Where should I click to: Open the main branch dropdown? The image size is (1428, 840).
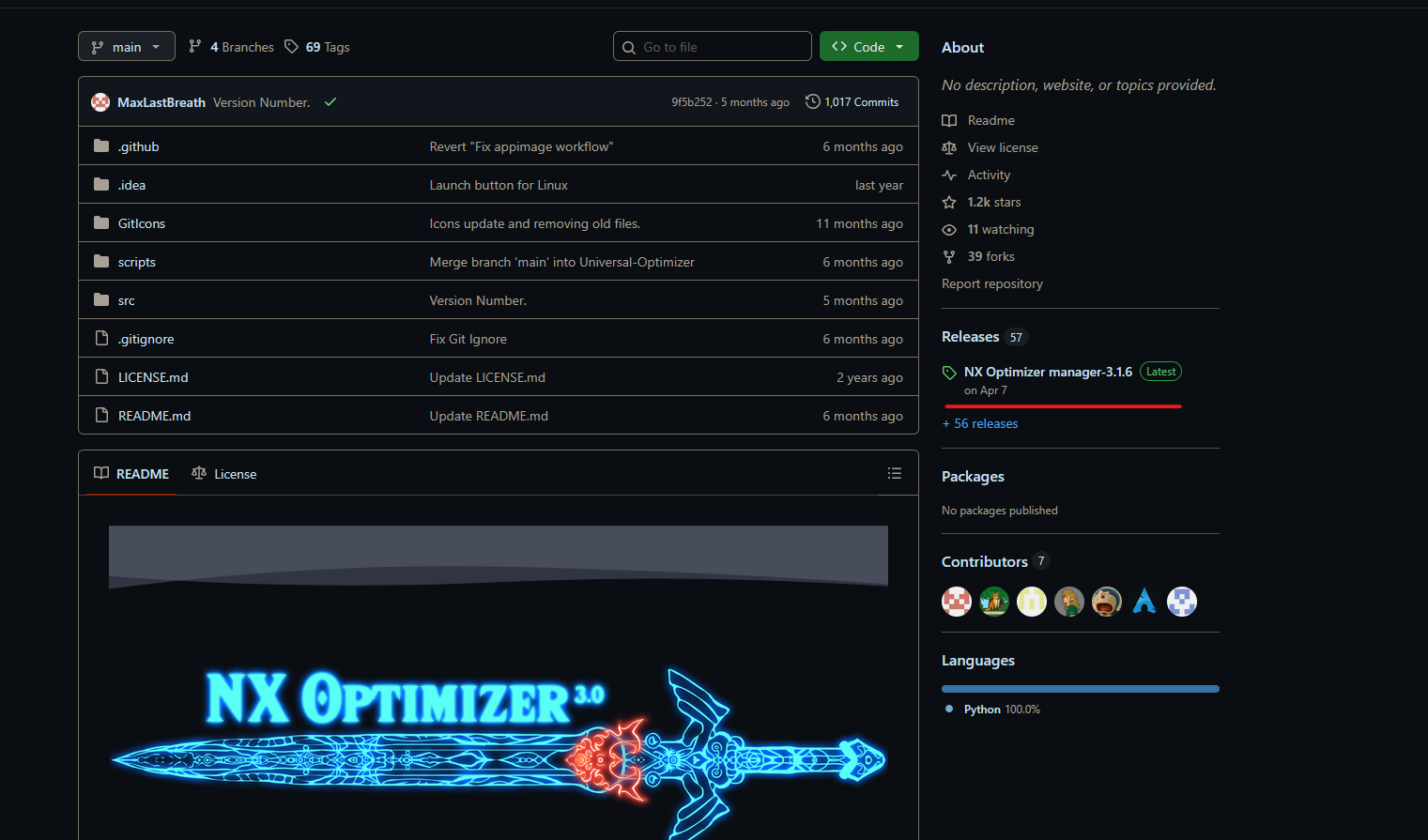click(126, 47)
